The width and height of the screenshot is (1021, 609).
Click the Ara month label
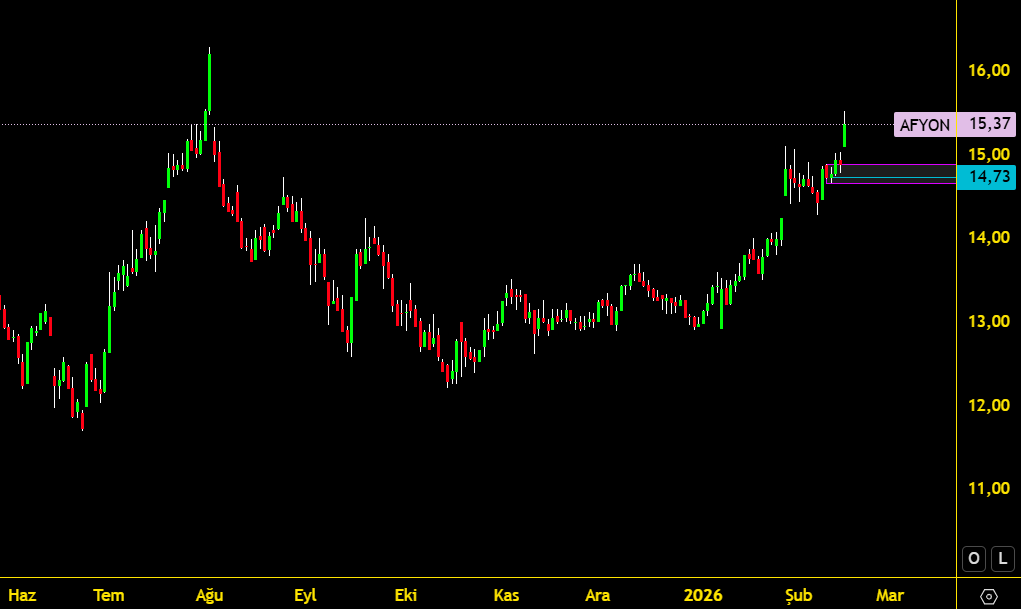click(x=598, y=595)
